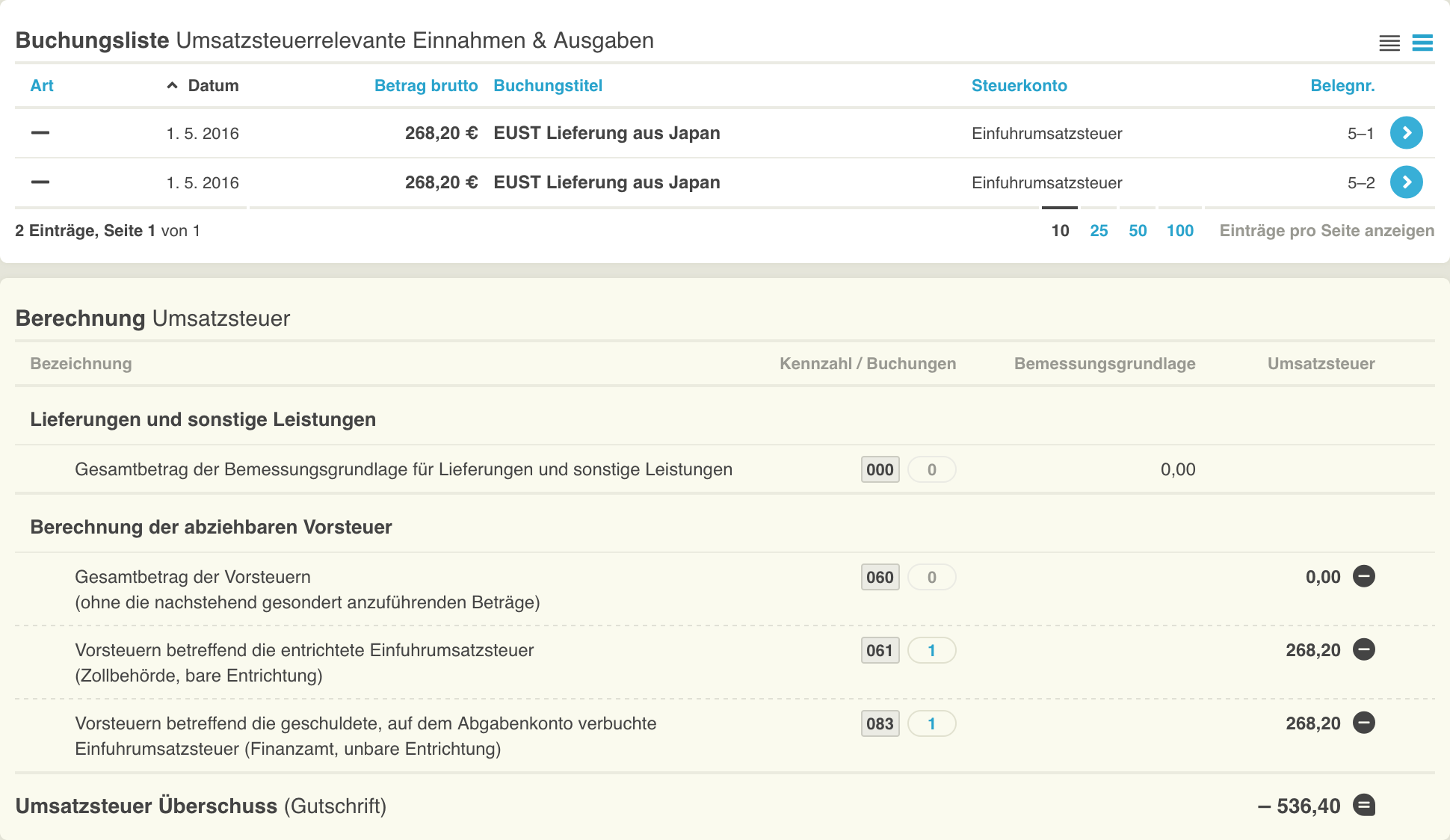This screenshot has height=840, width=1450.
Task: Show 25 entries per page
Action: (1099, 231)
